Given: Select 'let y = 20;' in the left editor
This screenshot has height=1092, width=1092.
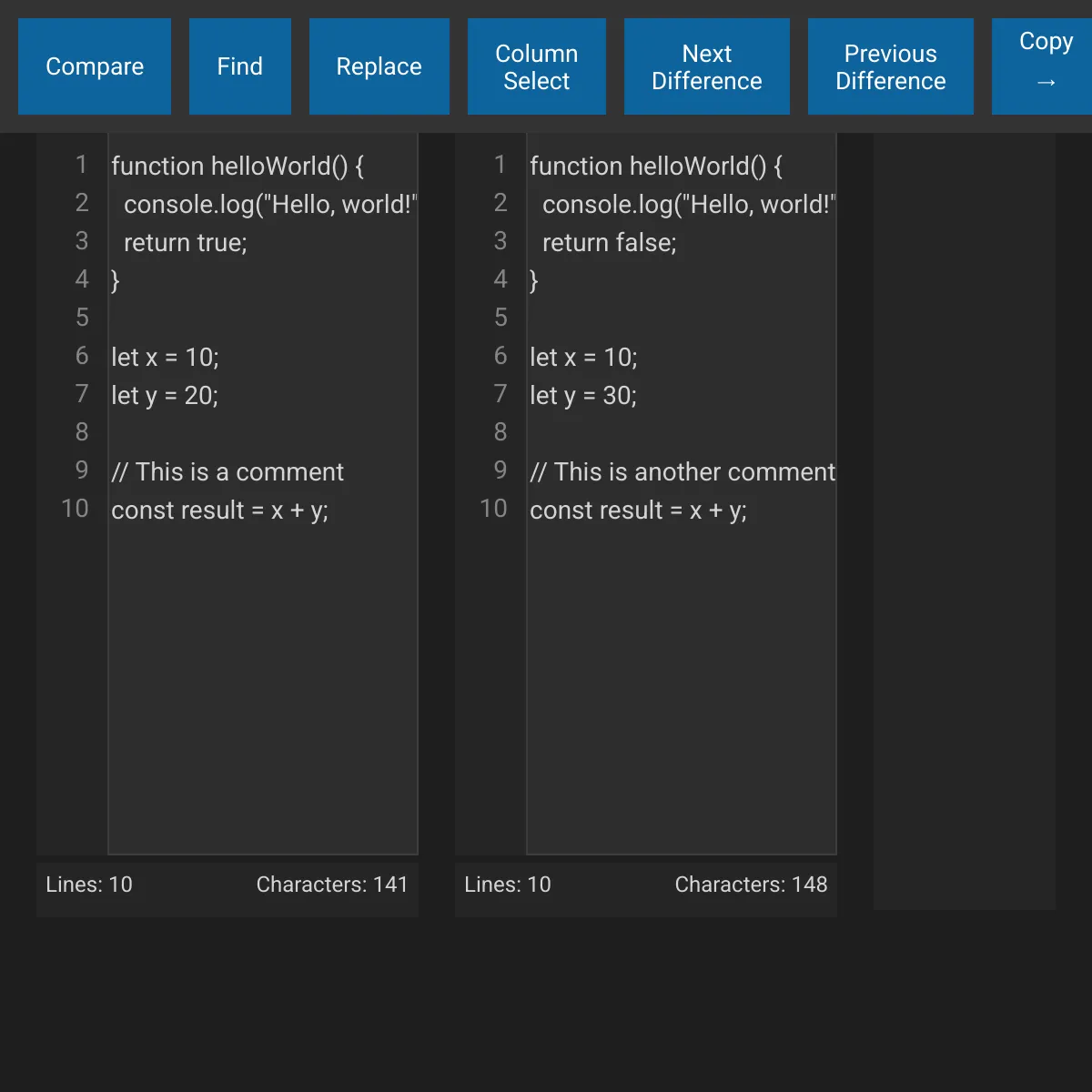Looking at the screenshot, I should pyautogui.click(x=165, y=395).
